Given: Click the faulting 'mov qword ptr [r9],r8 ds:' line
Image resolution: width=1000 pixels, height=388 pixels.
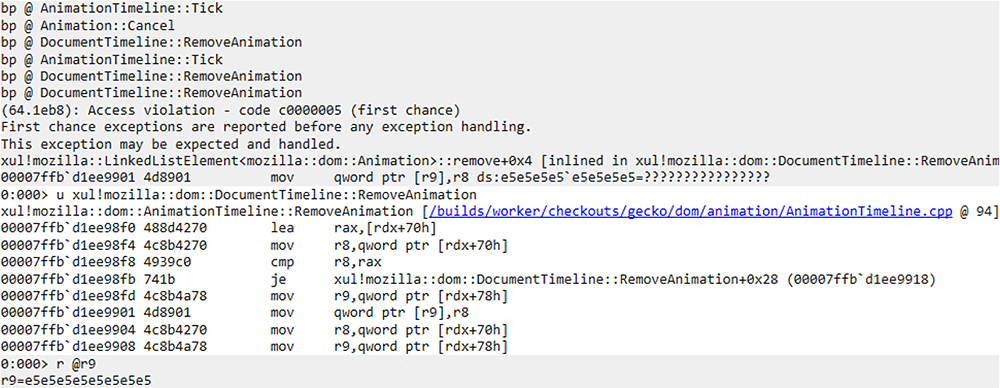Looking at the screenshot, I should pyautogui.click(x=385, y=177).
